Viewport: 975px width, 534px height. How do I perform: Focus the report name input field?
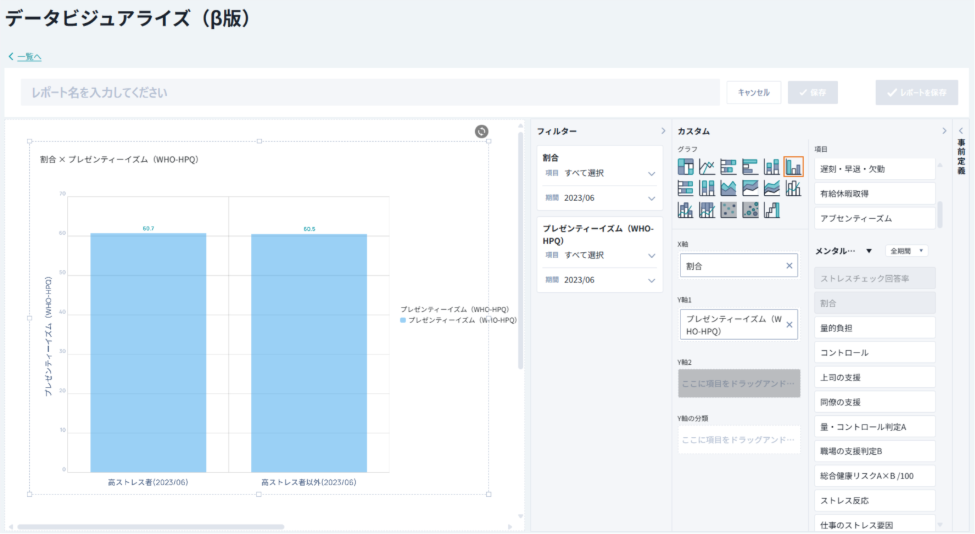point(370,93)
